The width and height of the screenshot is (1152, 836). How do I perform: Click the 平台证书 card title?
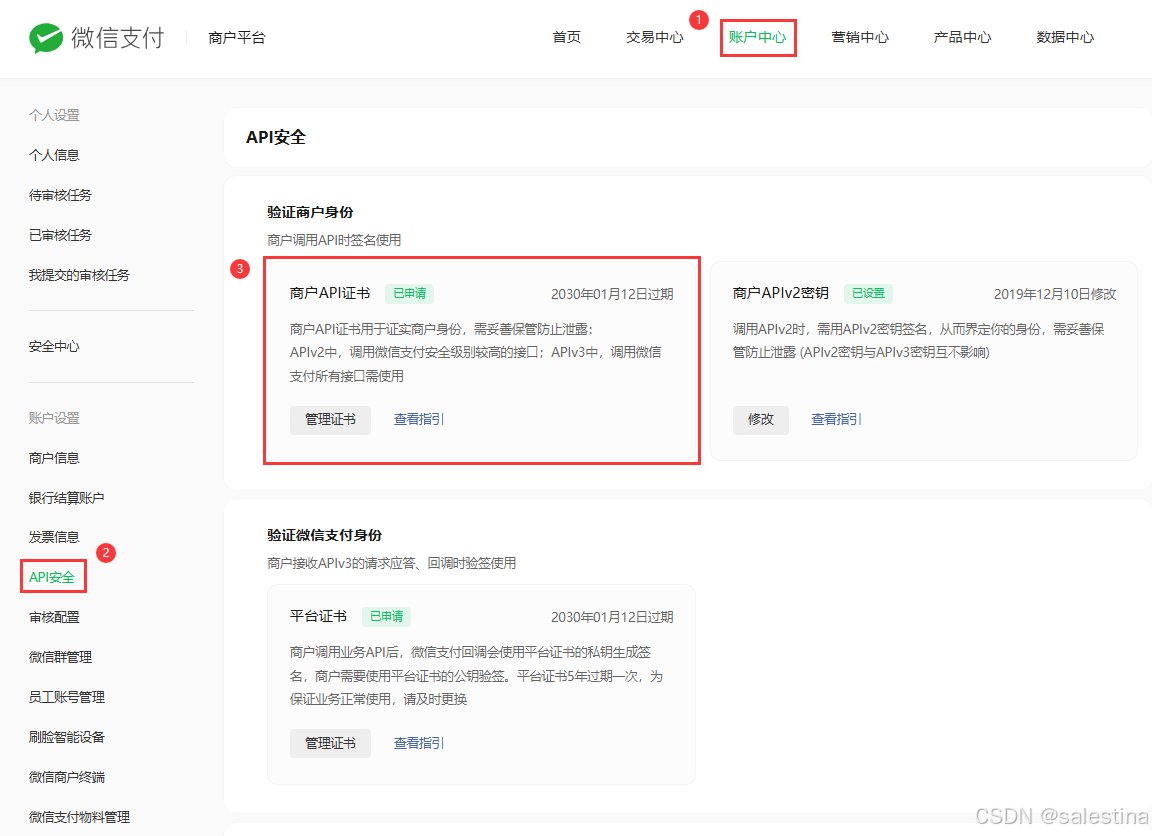click(318, 617)
